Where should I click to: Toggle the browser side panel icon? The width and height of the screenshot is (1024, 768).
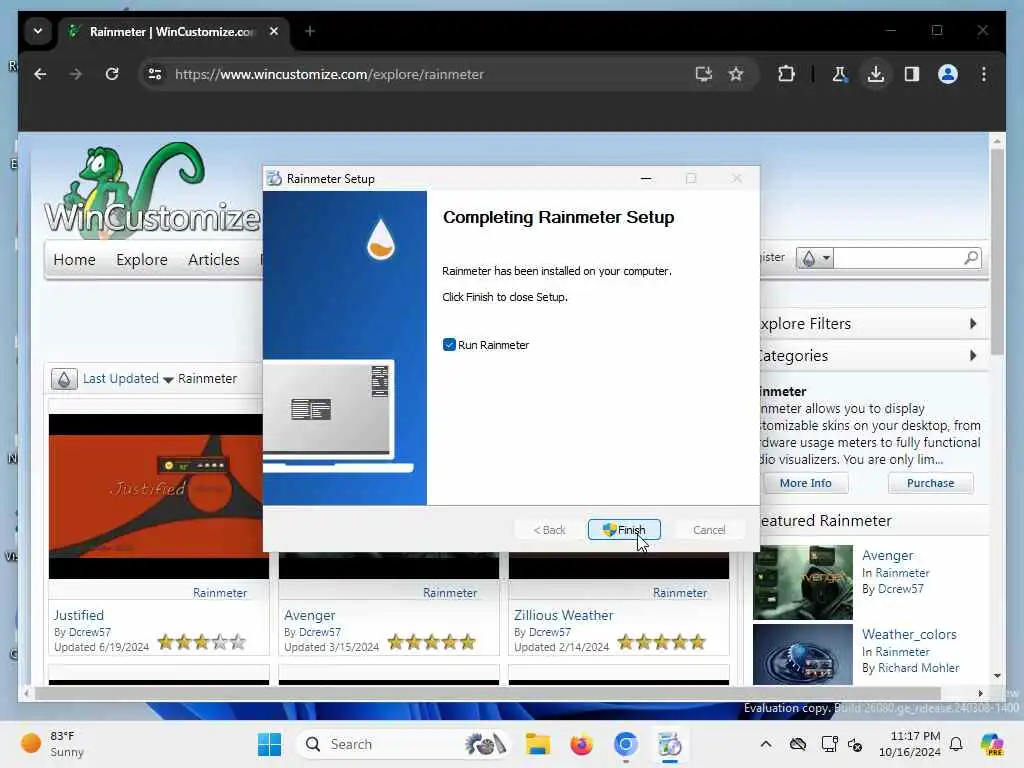tap(912, 74)
